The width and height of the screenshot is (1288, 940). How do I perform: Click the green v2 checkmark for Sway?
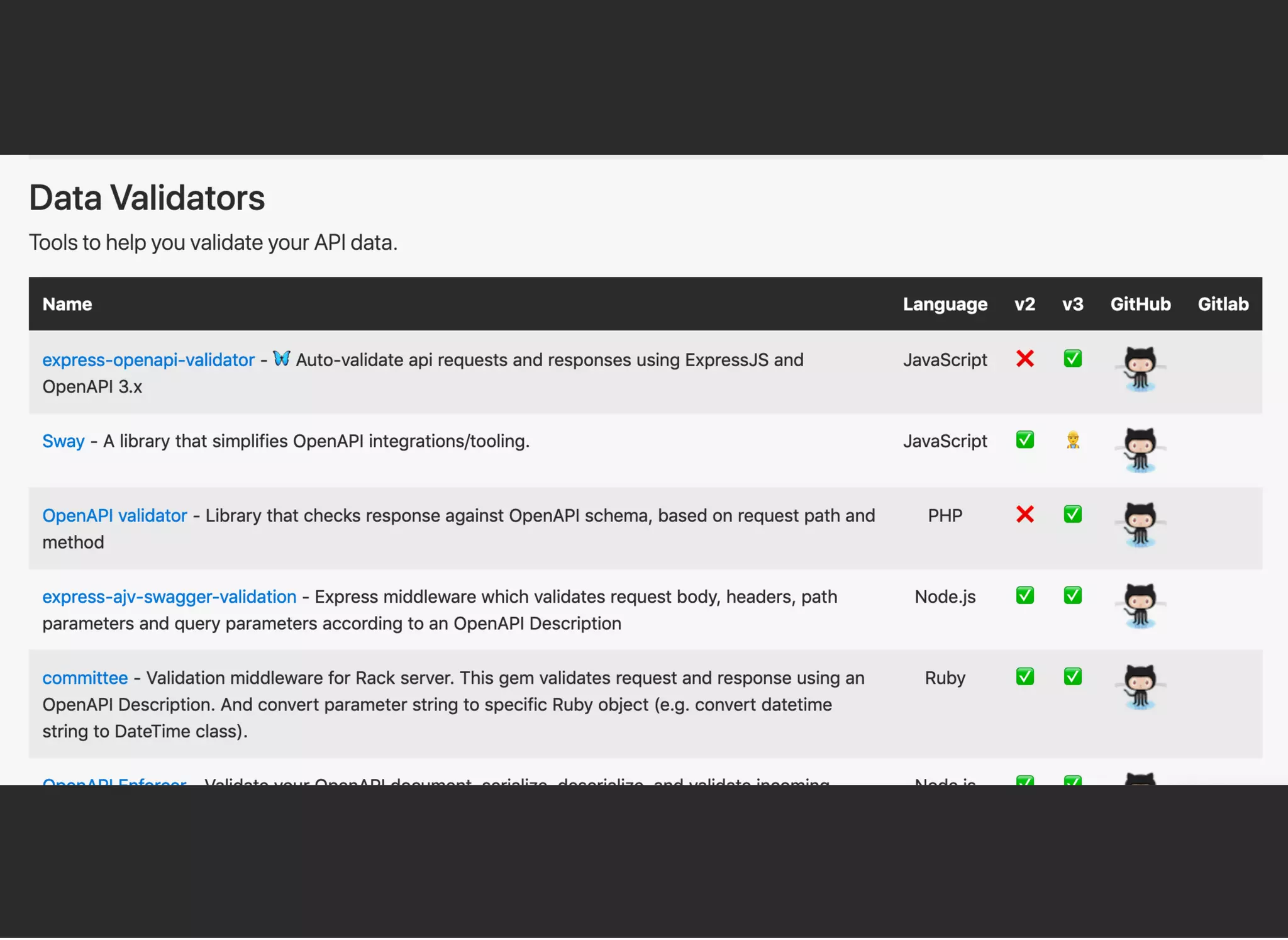coord(1024,440)
